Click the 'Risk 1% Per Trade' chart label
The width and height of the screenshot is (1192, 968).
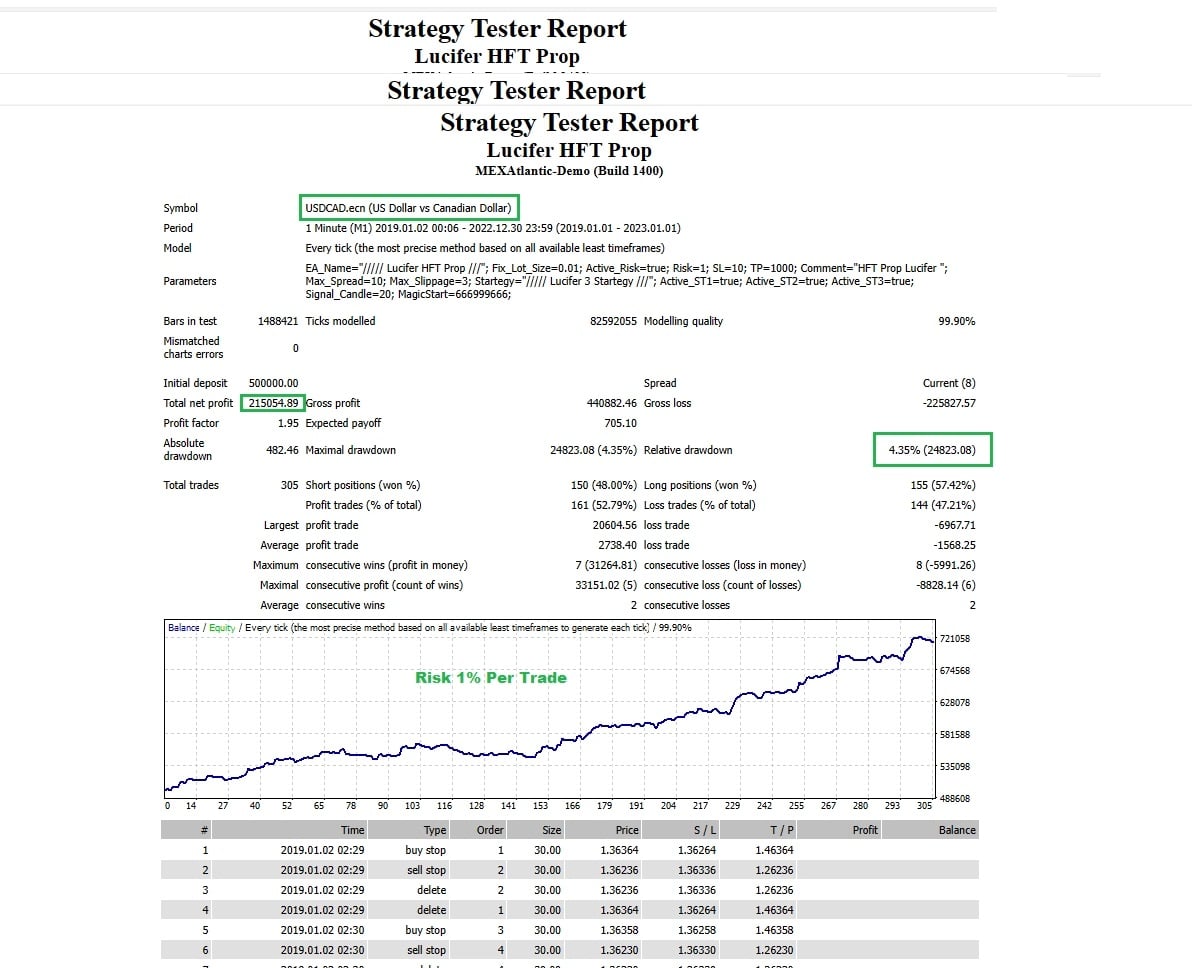(x=491, y=678)
